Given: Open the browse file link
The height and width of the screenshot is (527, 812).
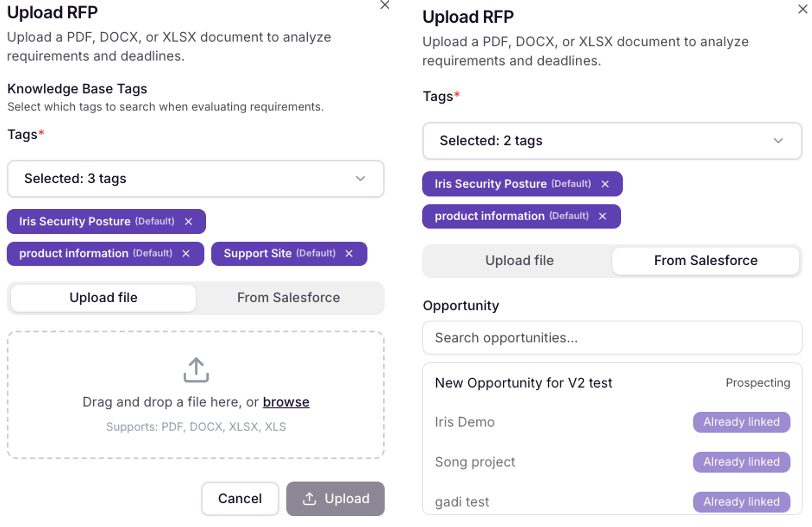Looking at the screenshot, I should [286, 402].
